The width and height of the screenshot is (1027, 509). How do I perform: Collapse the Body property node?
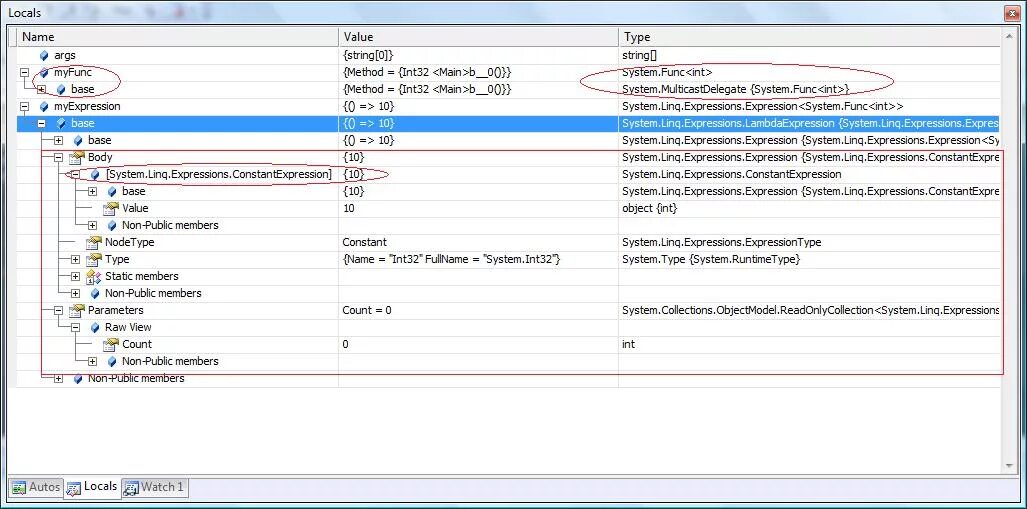58,158
